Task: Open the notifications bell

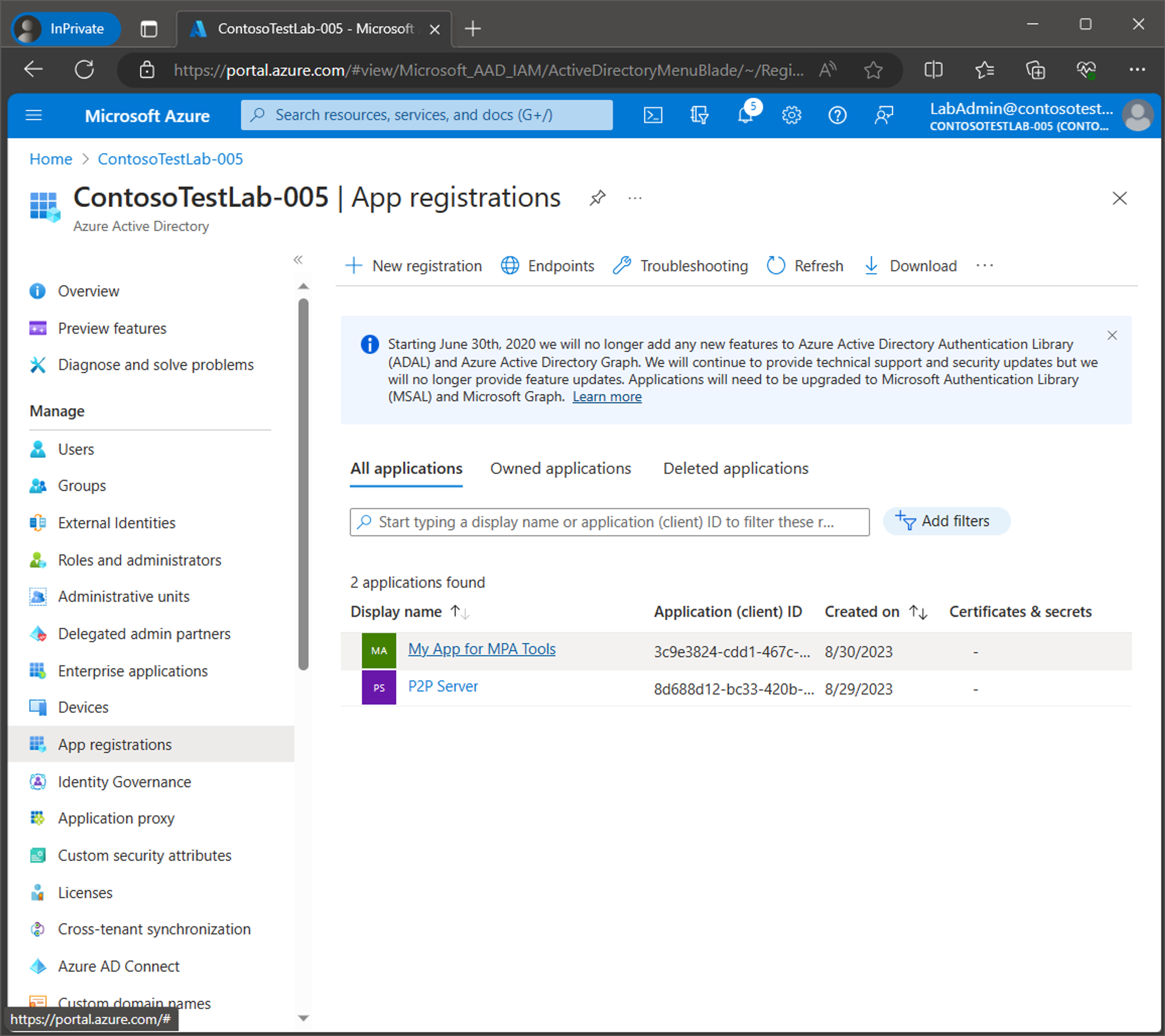Action: [746, 115]
